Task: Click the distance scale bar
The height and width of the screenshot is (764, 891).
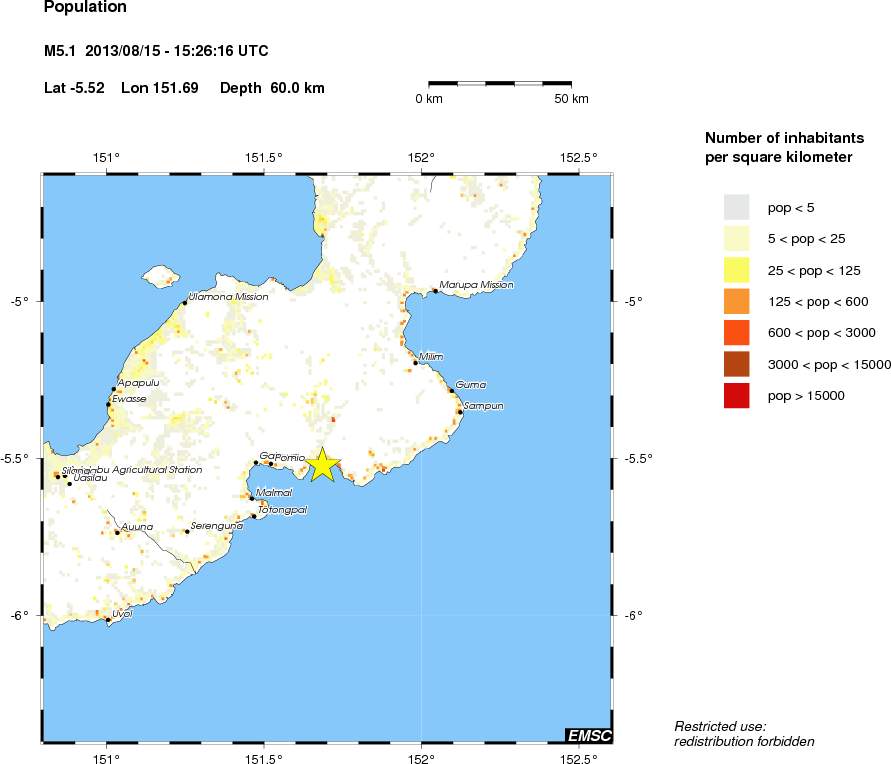Action: pyautogui.click(x=500, y=84)
